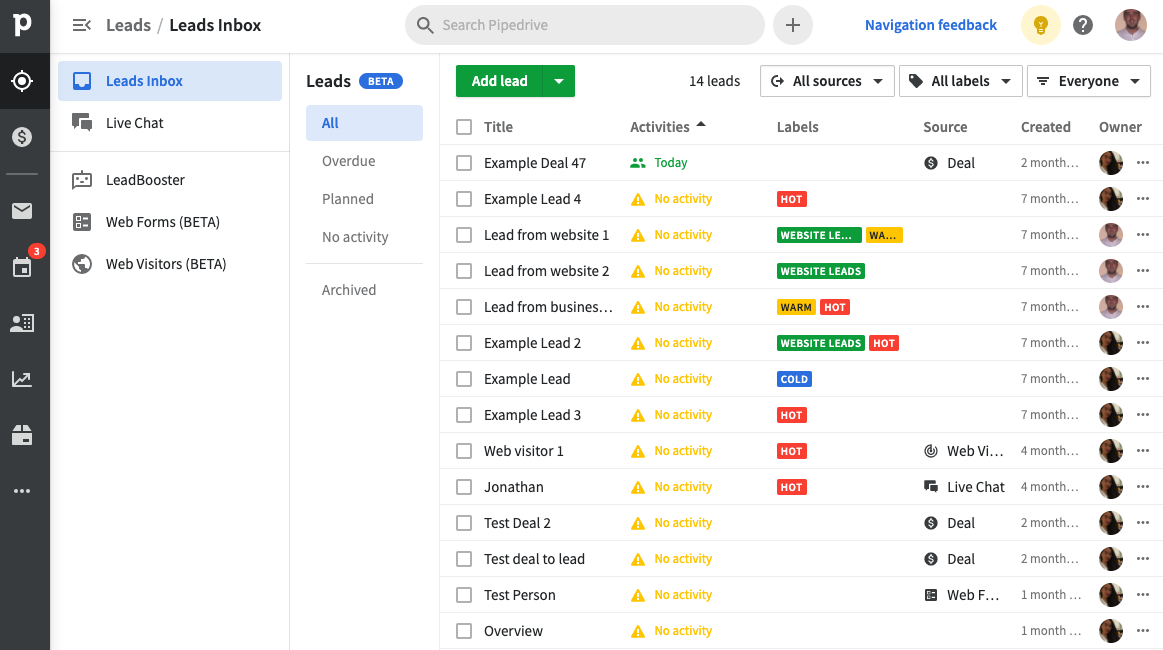Check the Lead from website 1 checkbox
The image size is (1163, 650).
click(x=464, y=235)
